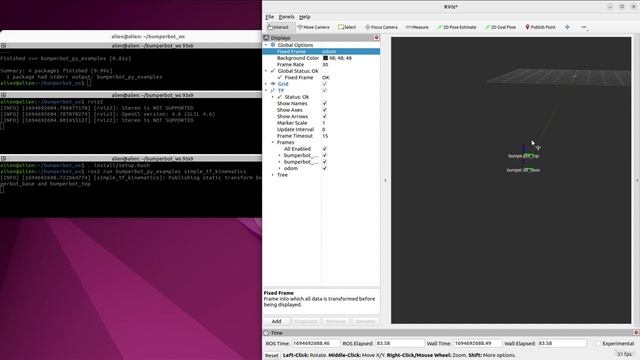
Task: Click the Global Options gear icon
Action: tap(273, 45)
